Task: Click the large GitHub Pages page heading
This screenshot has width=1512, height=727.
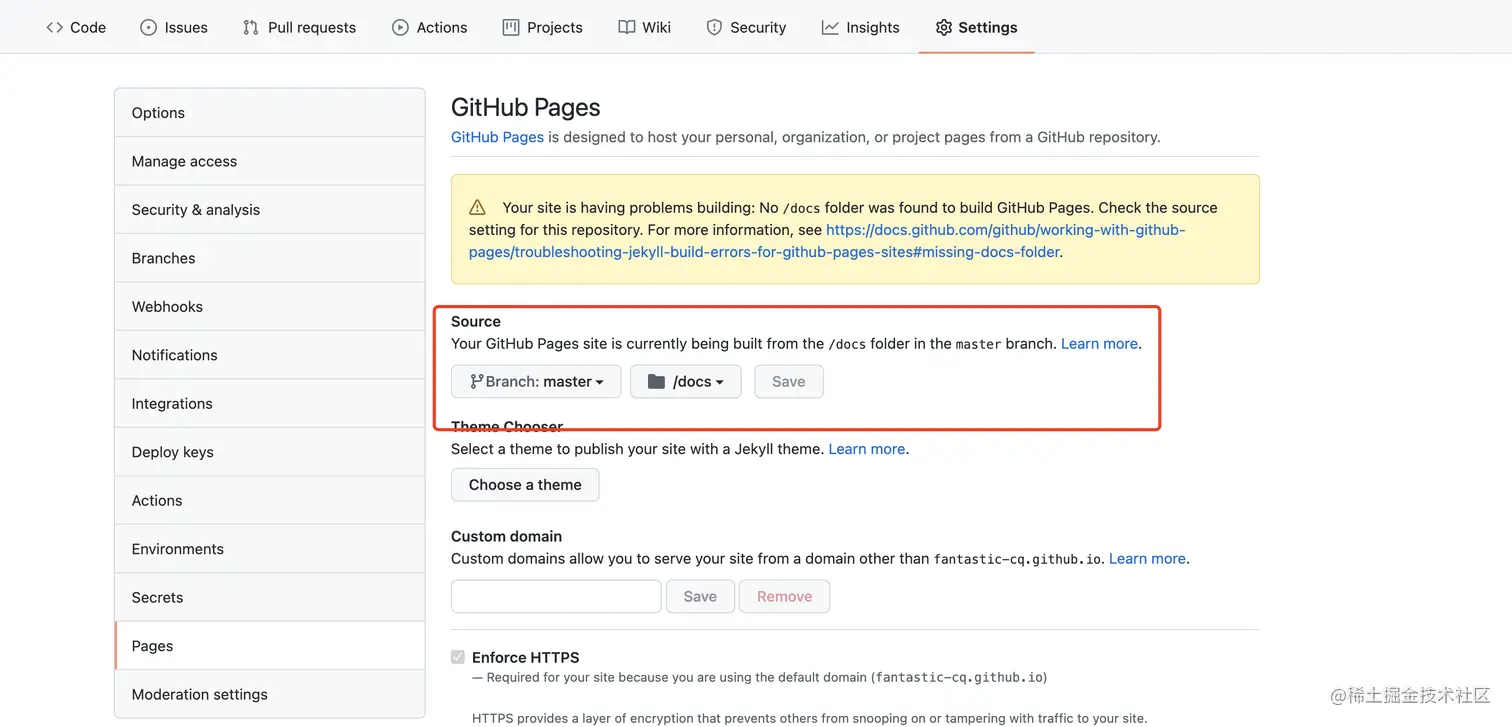Action: coord(526,107)
